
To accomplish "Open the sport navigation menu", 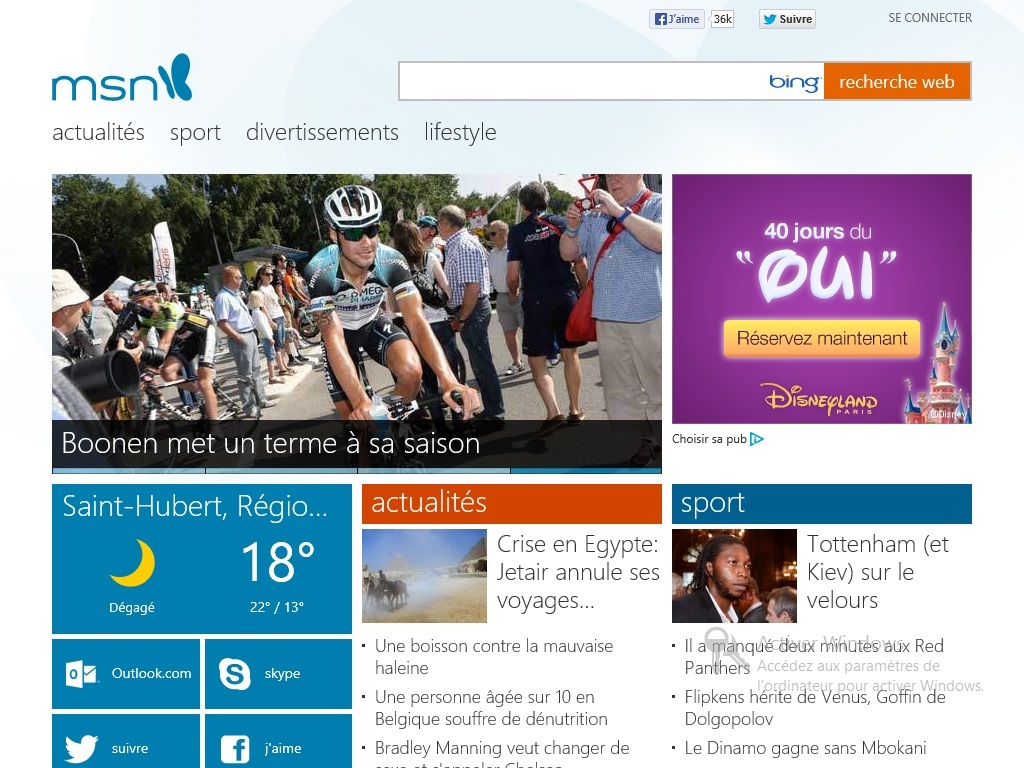I will coord(195,133).
